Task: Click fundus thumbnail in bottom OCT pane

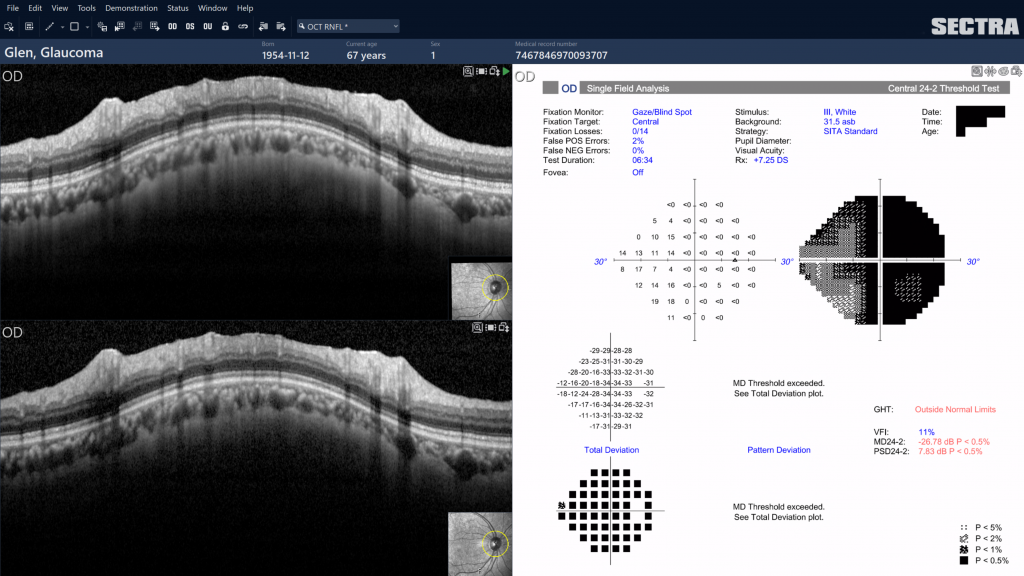Action: [480, 544]
